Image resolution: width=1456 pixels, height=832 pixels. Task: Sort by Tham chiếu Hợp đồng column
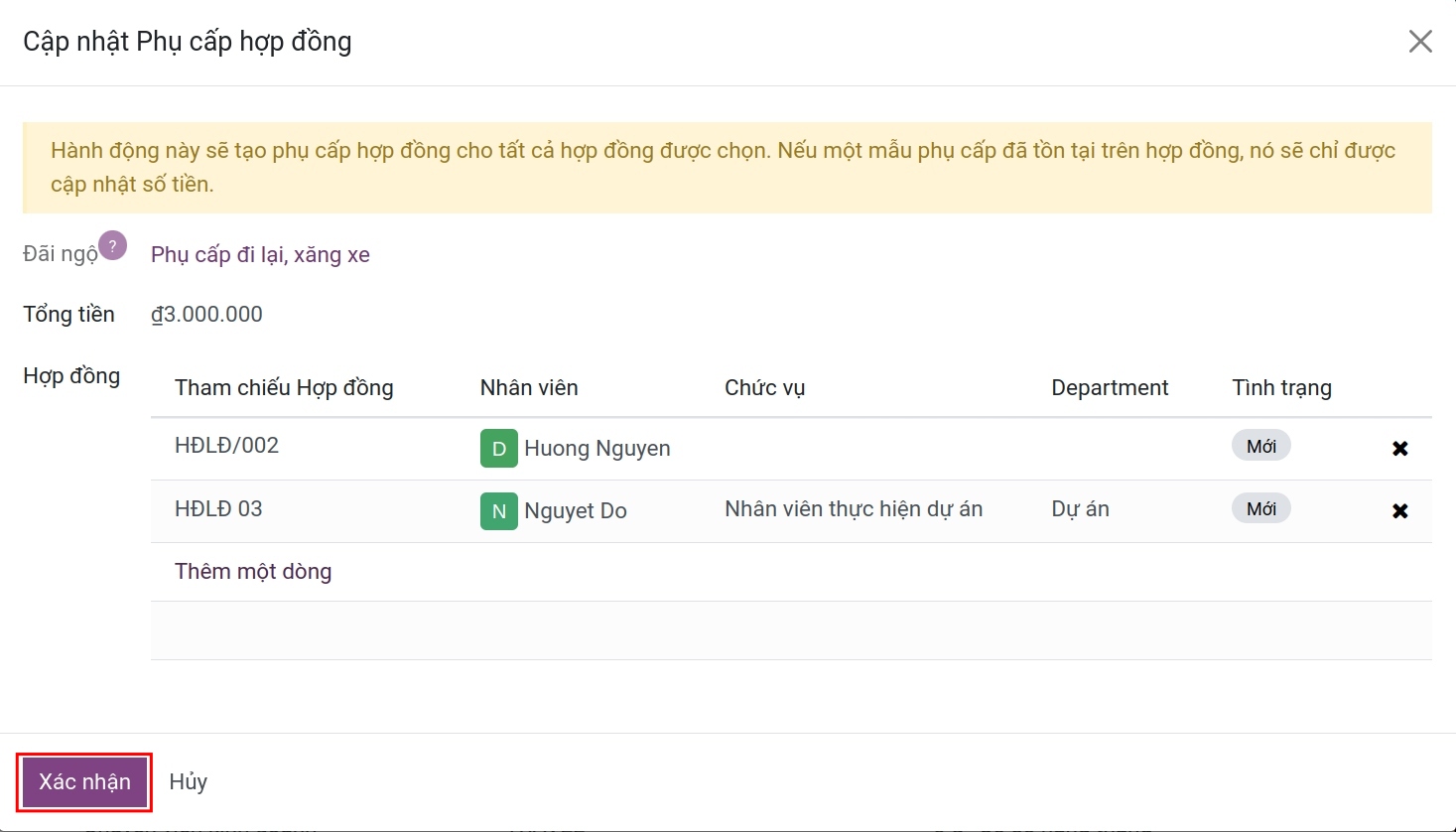(x=284, y=388)
